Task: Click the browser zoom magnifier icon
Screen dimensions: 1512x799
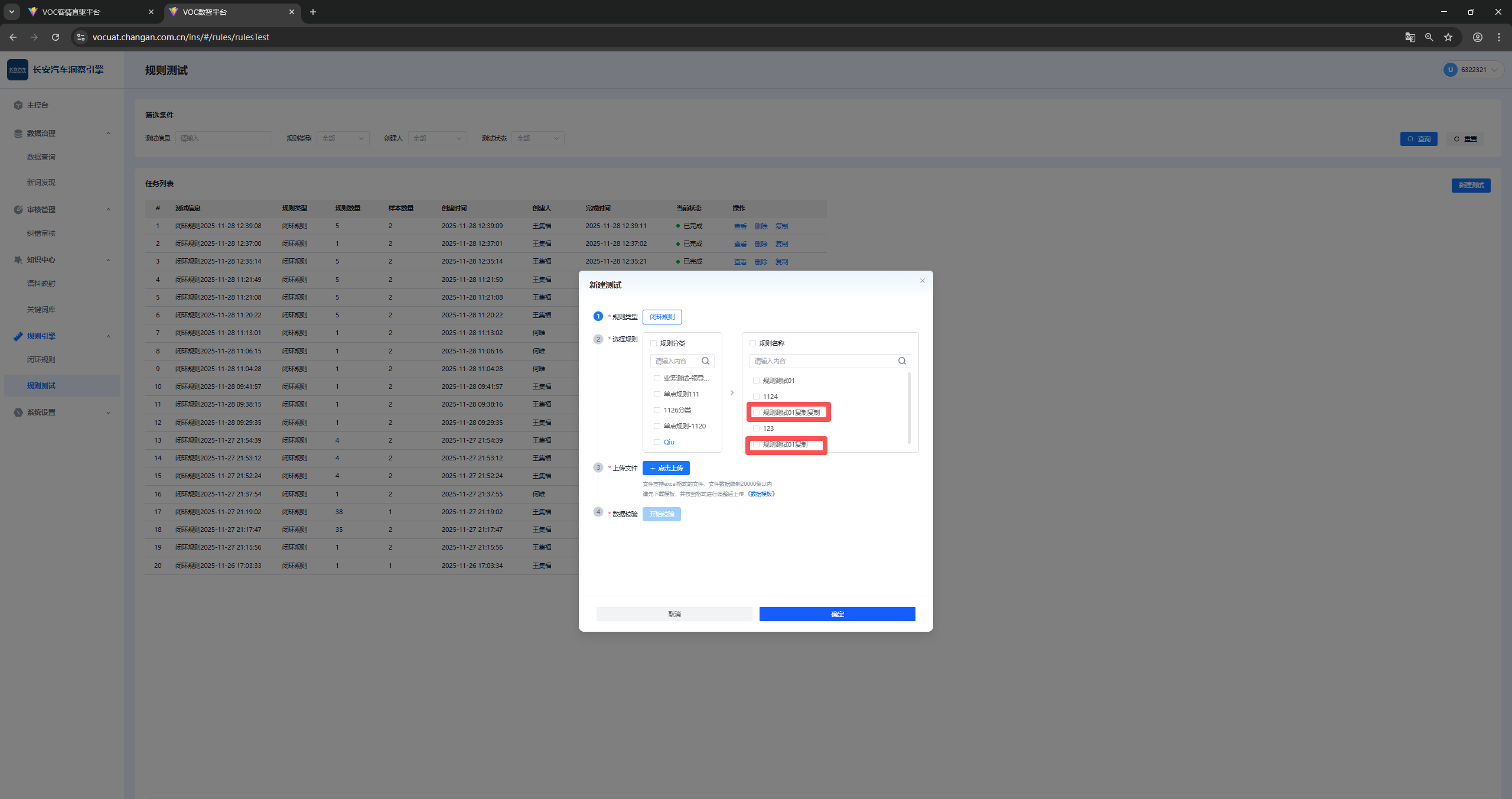Action: click(1429, 37)
